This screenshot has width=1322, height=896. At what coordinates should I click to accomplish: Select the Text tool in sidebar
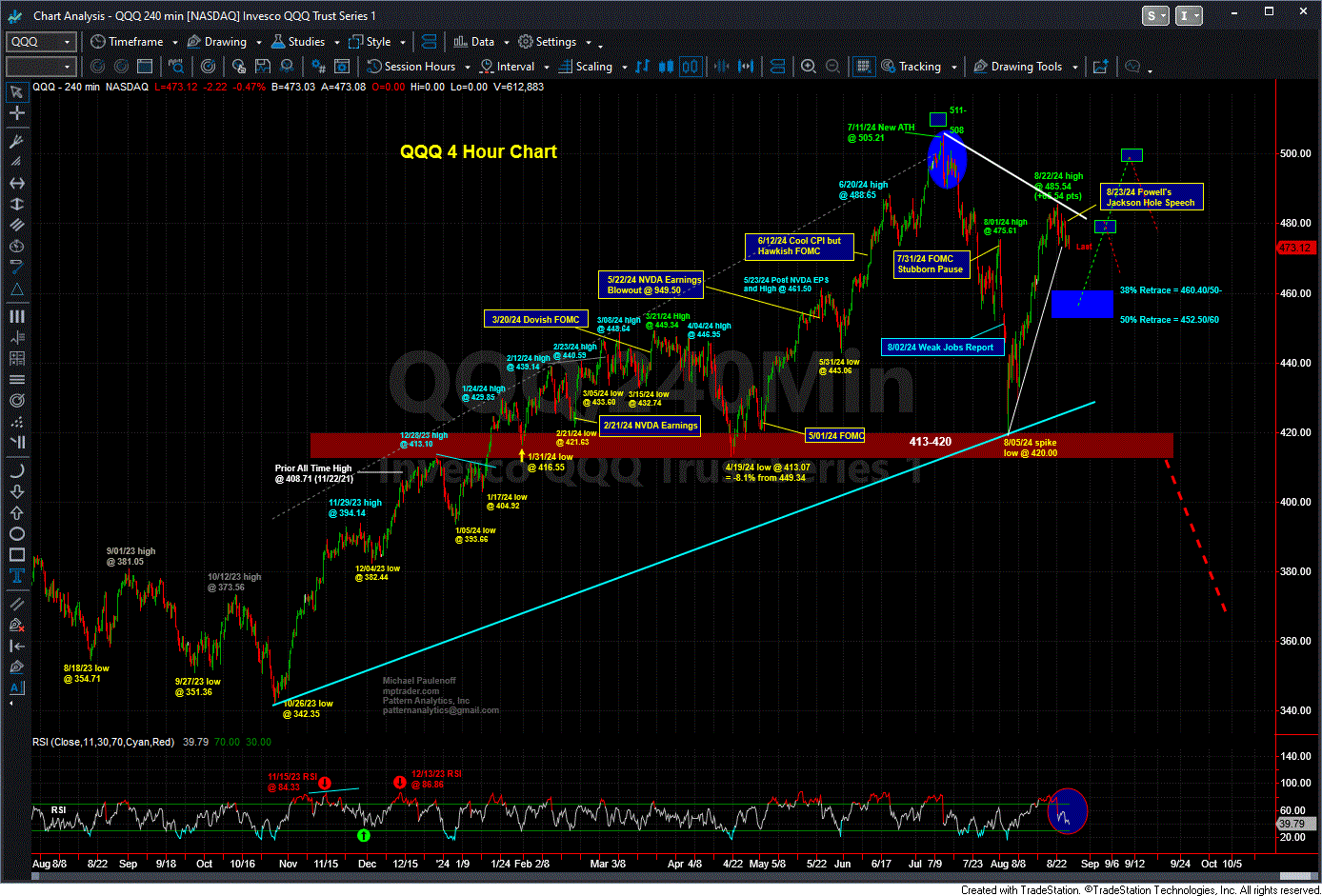(x=16, y=575)
